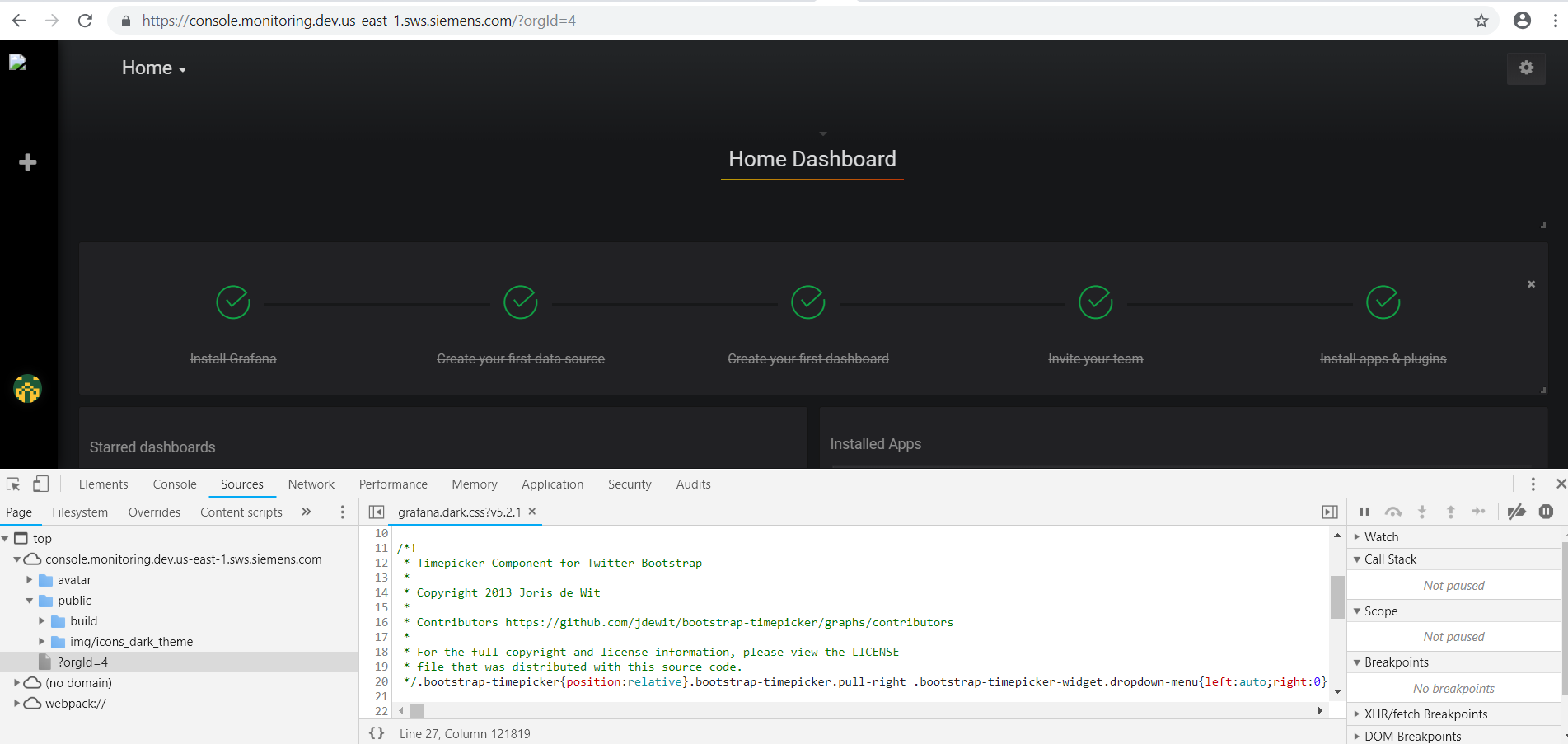This screenshot has height=744, width=1568.
Task: Pause script execution in the debugger
Action: click(1364, 512)
